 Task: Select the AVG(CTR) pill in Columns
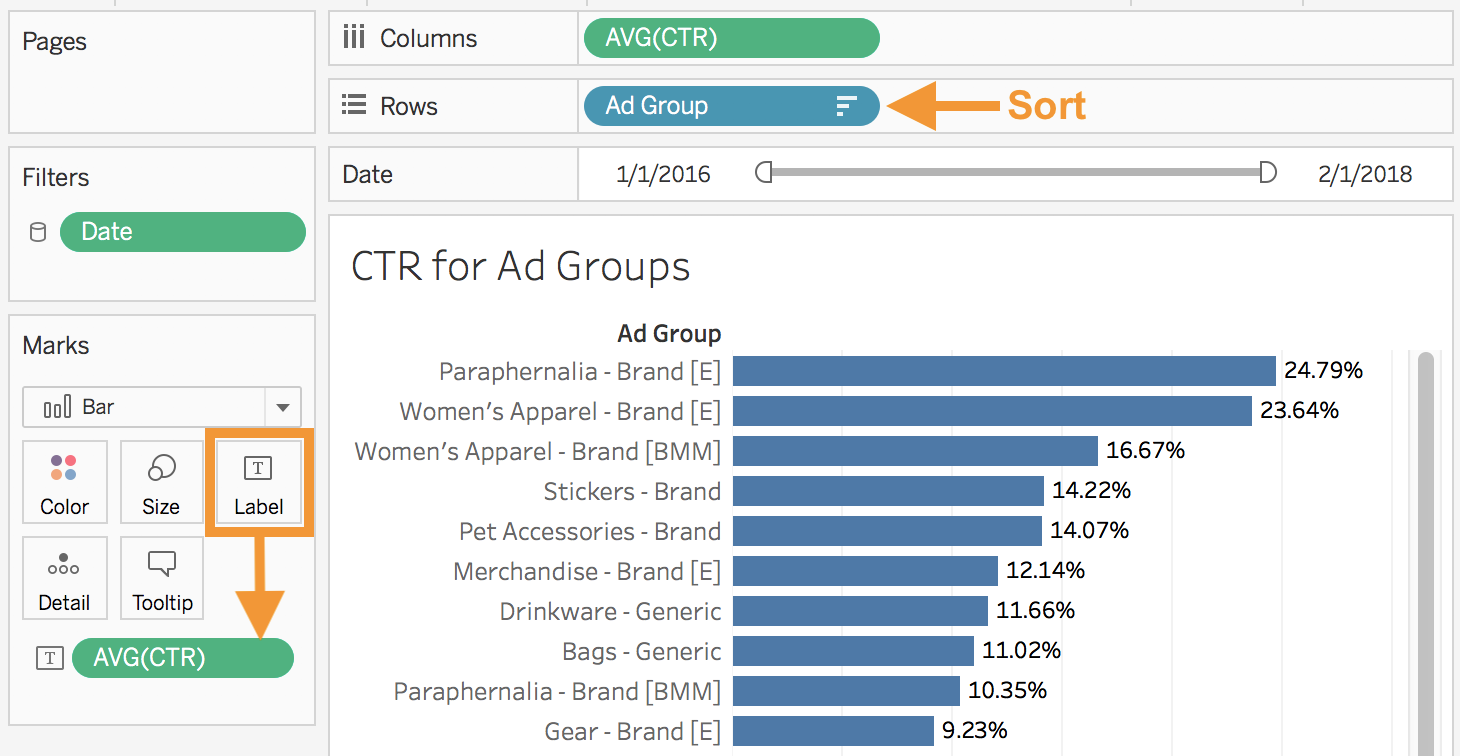pyautogui.click(x=731, y=38)
